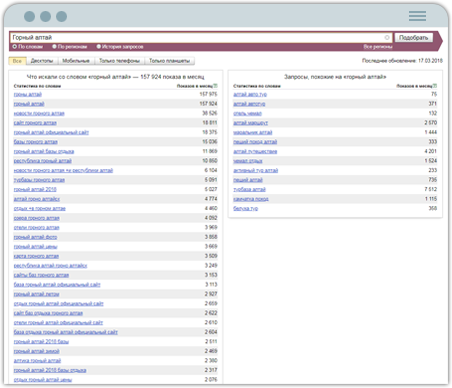This screenshot has width=452, height=388.
Task: Open the 'новости горного алтая' query link
Action: coord(39,113)
